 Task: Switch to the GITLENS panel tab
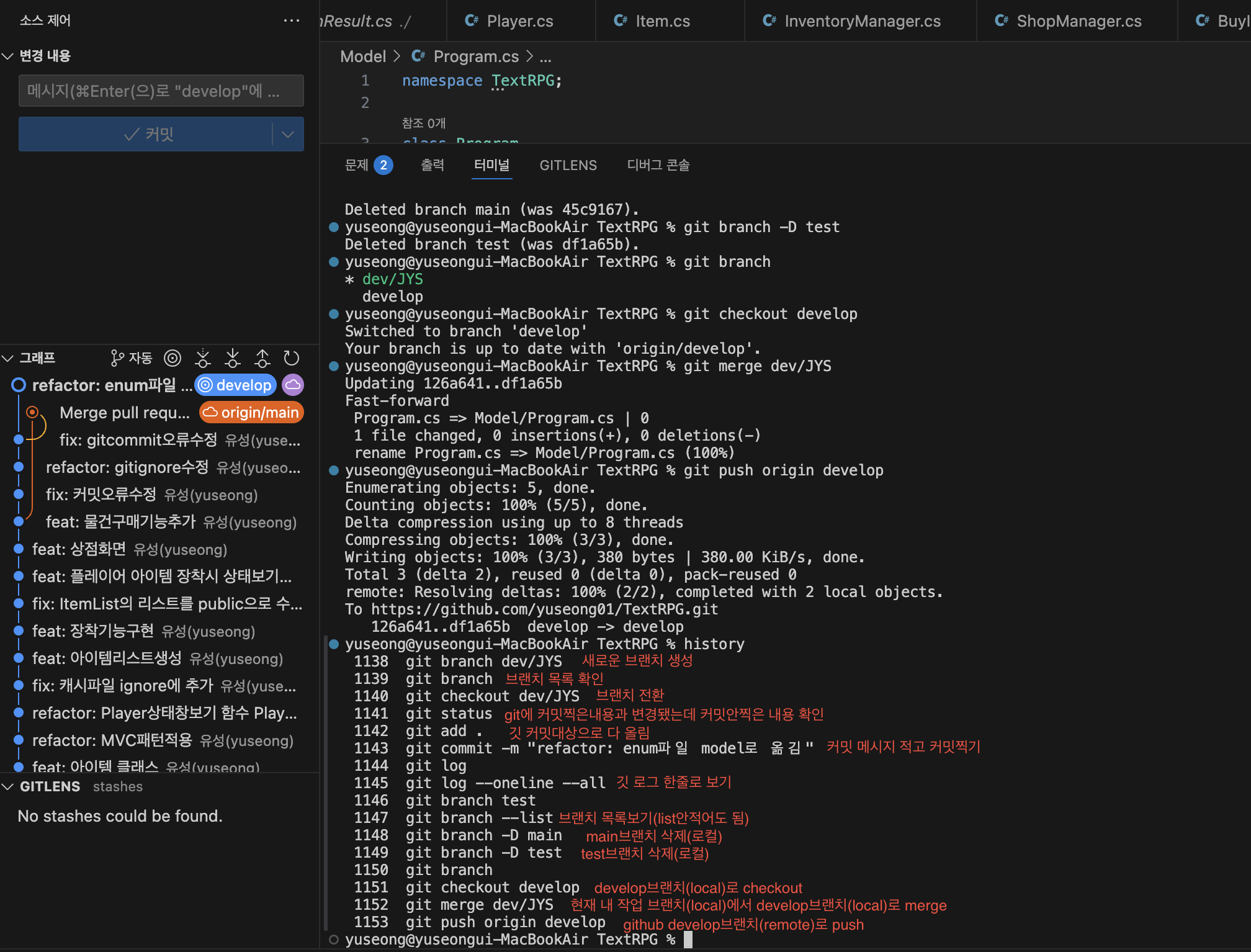pos(568,165)
